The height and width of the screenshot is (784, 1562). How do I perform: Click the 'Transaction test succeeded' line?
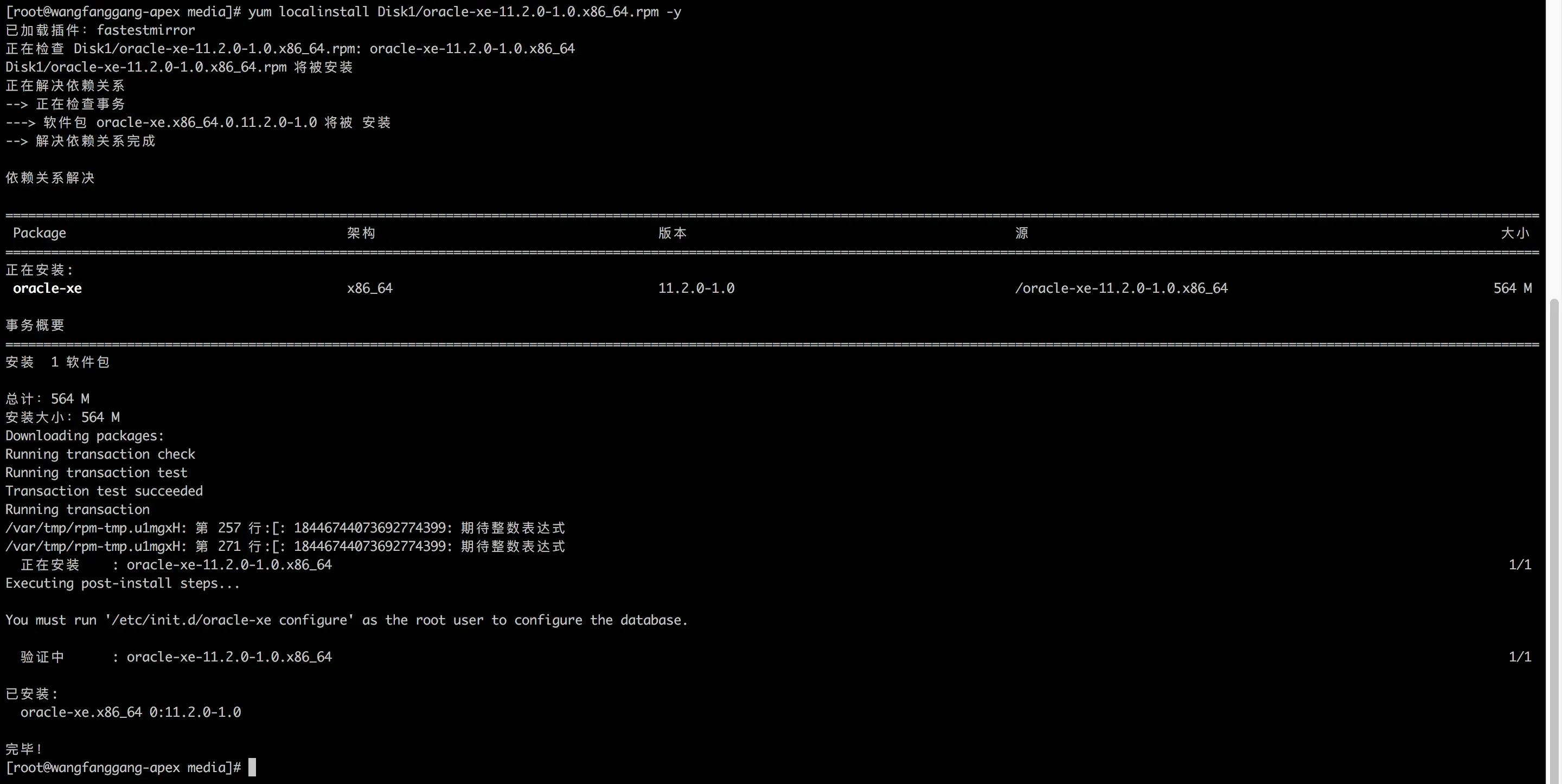(x=104, y=491)
